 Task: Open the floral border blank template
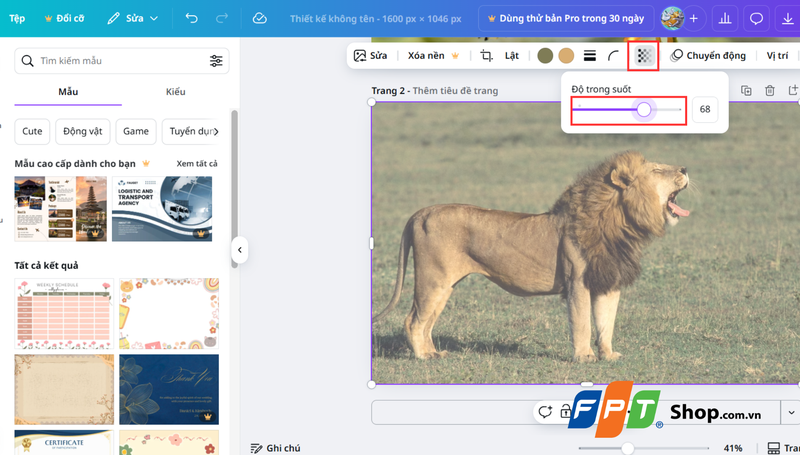(169, 313)
